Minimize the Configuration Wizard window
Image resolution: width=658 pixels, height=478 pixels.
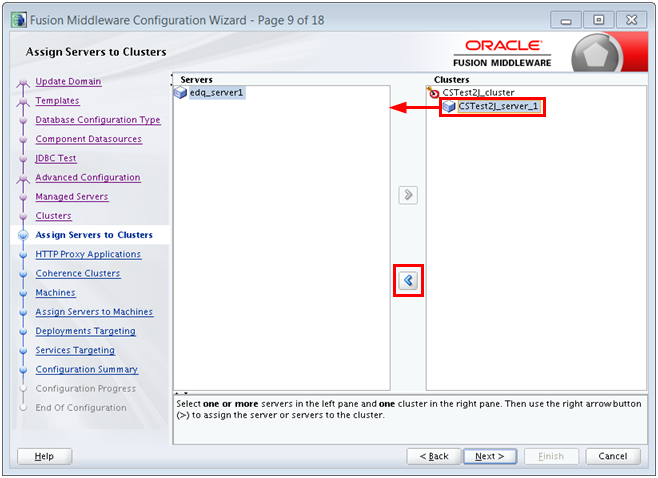point(566,20)
